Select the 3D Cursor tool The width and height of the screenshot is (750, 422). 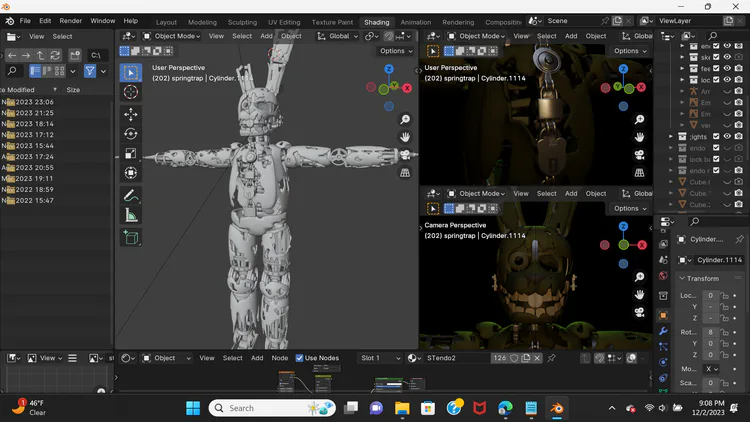131,92
